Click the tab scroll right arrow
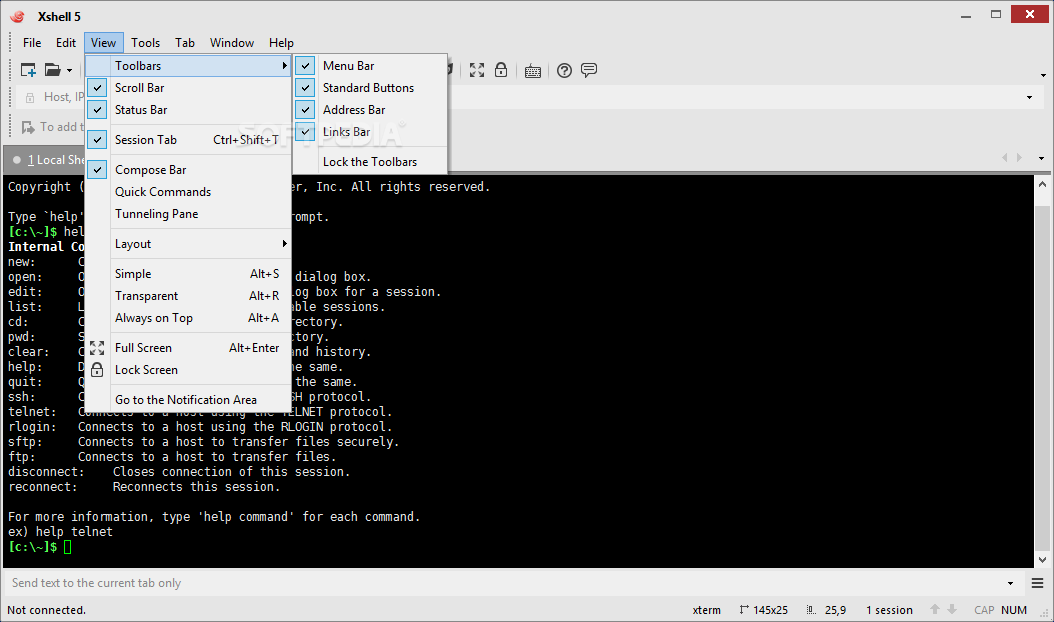 (x=1020, y=158)
